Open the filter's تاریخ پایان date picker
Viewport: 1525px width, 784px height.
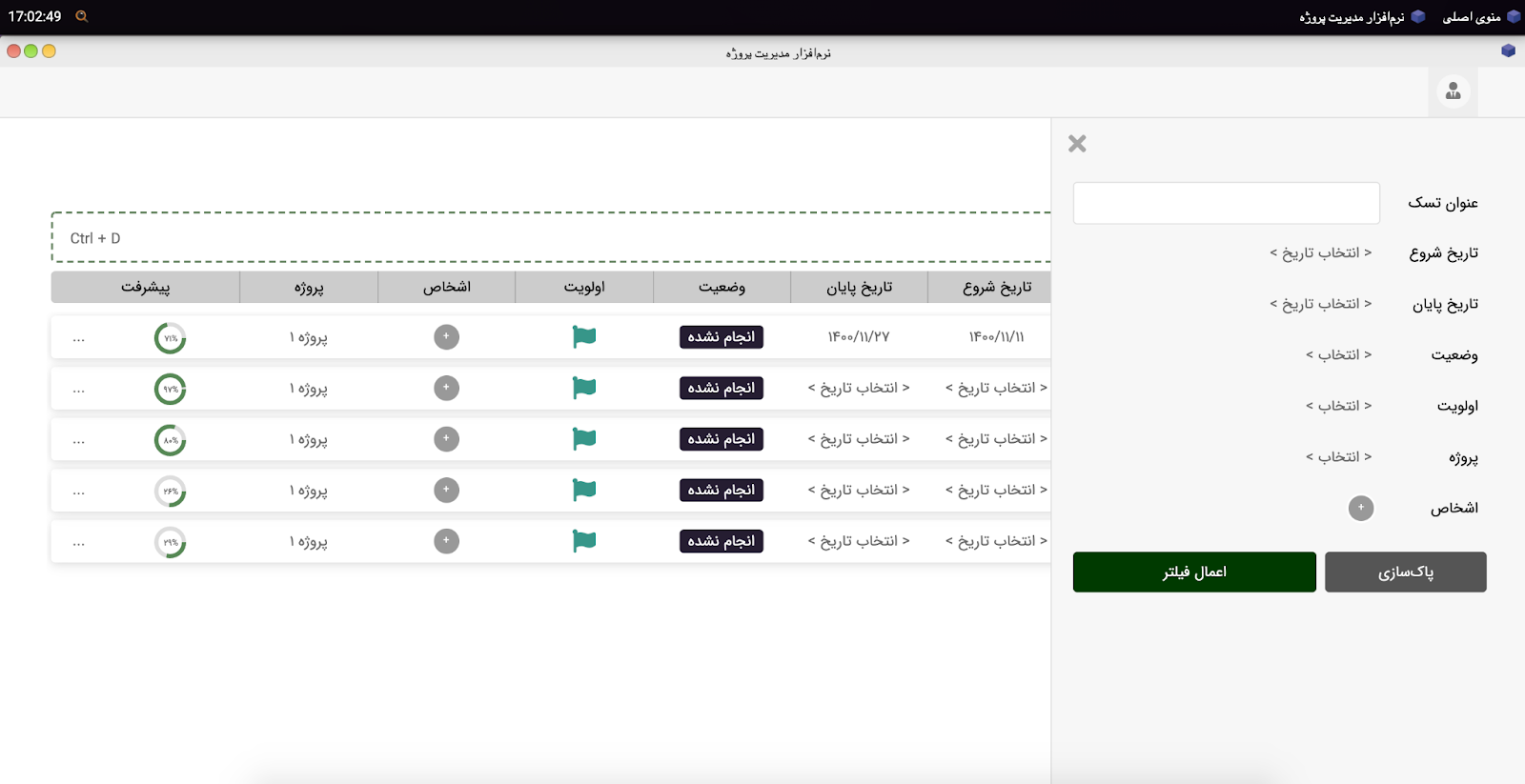coord(1320,304)
